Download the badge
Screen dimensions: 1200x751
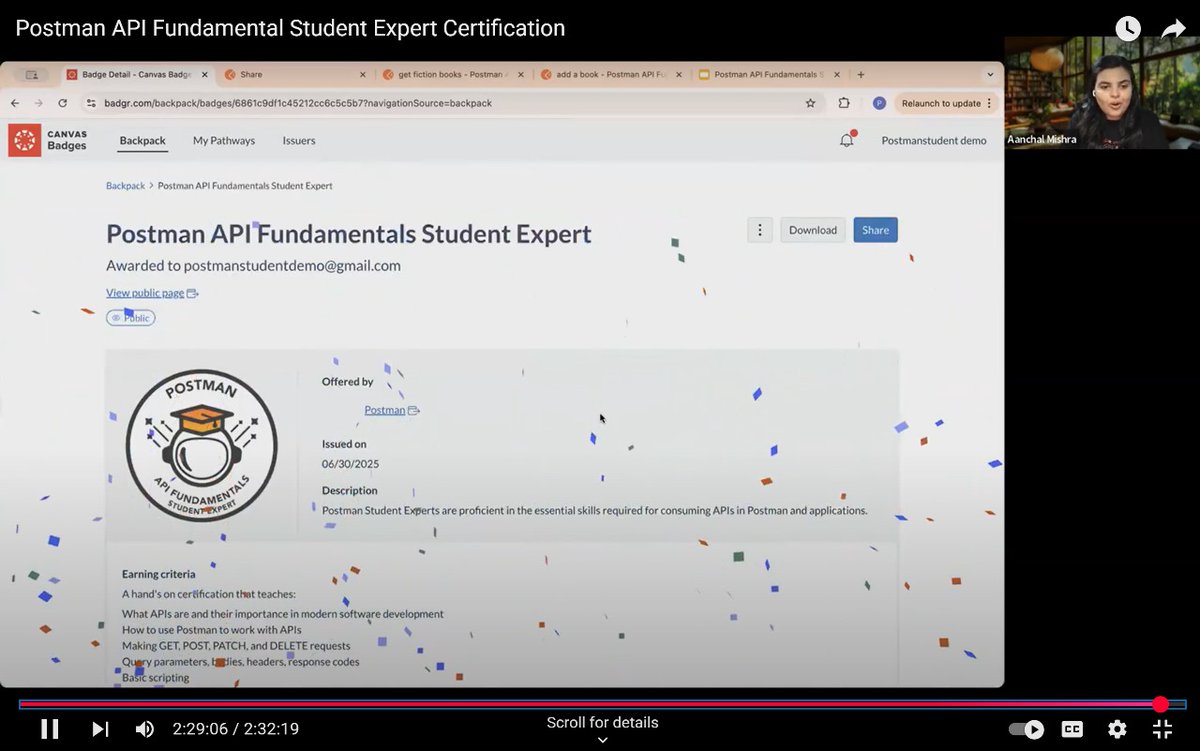813,230
